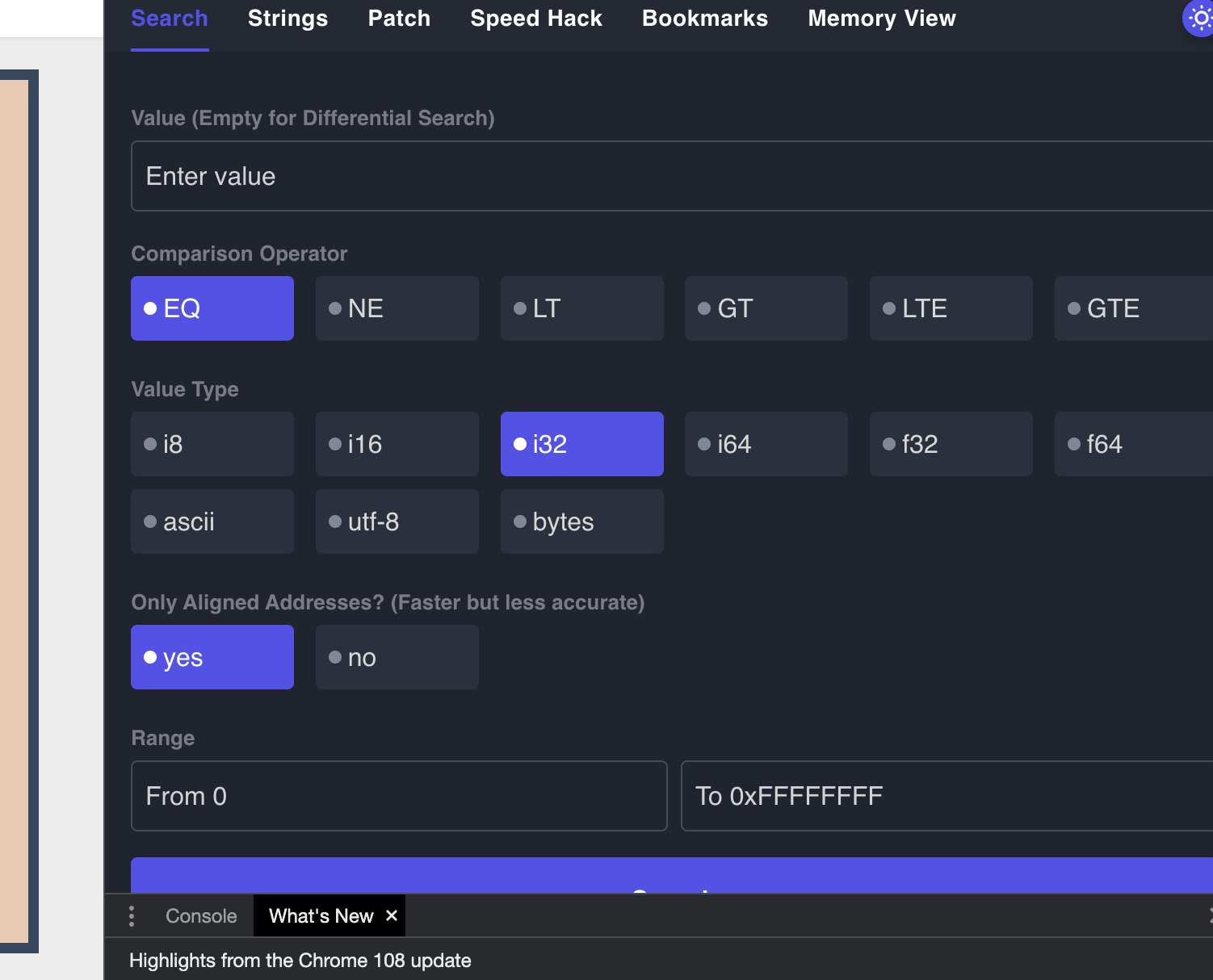
Task: Set value type to i8
Action: point(212,444)
